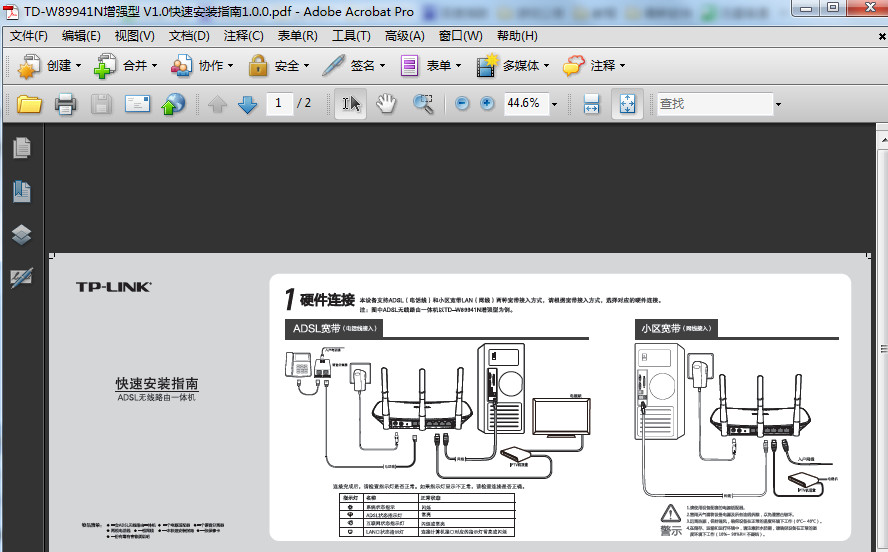The height and width of the screenshot is (552, 888).
Task: Expand the 表单 dropdown arrow
Action: 458,66
